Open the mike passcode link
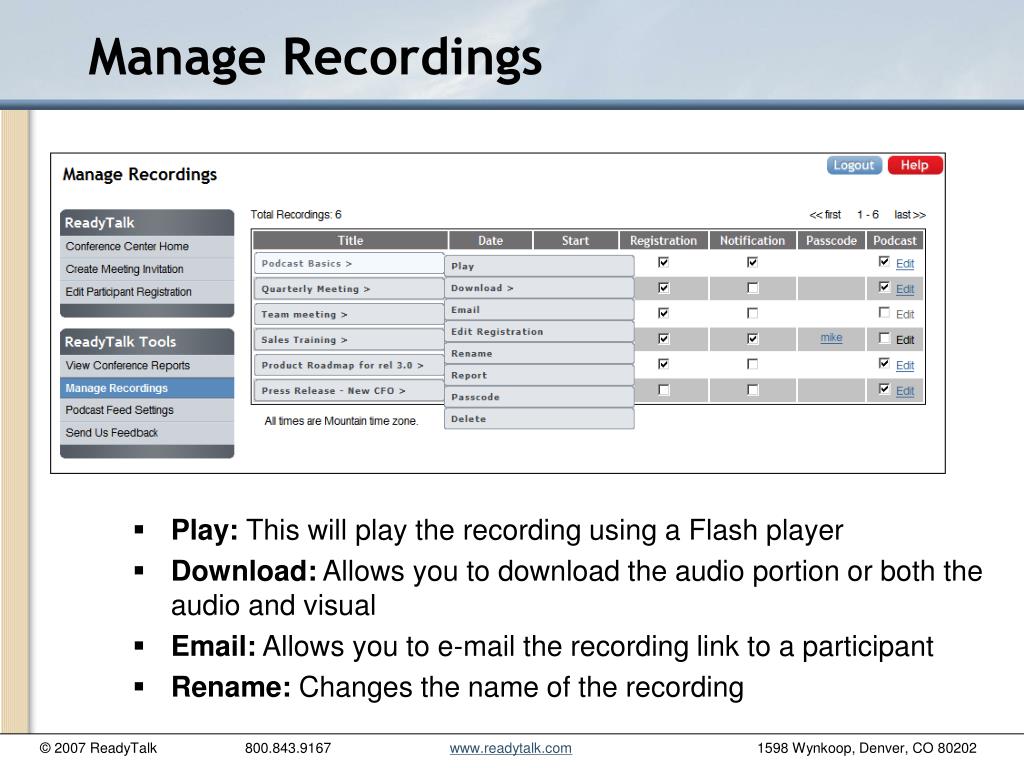1024x768 pixels. [831, 338]
